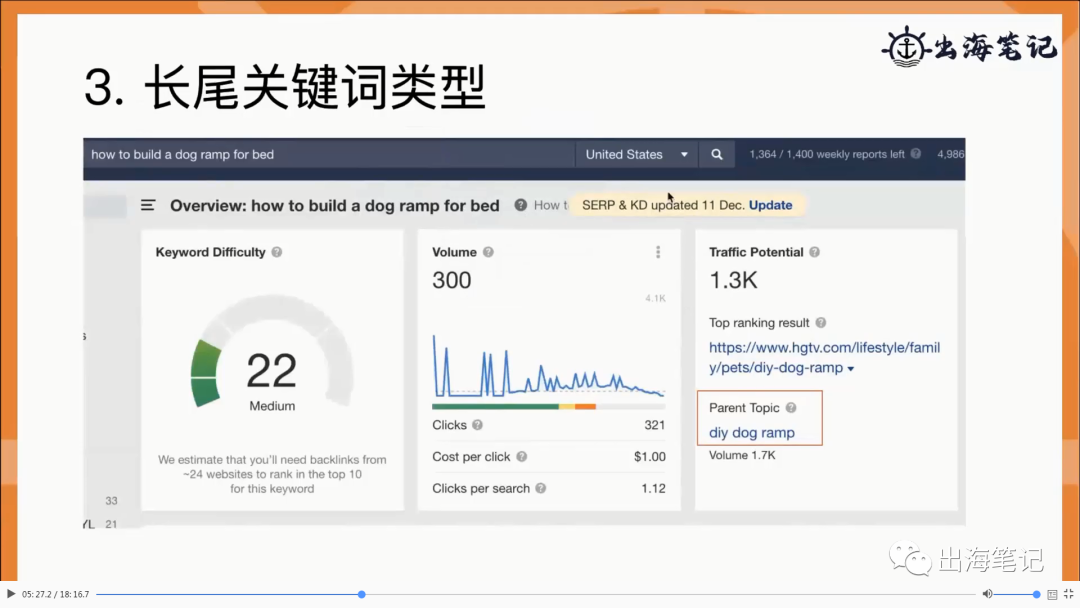Click the keyword search input field
Screen dimensions: 1080x608
click(328, 155)
